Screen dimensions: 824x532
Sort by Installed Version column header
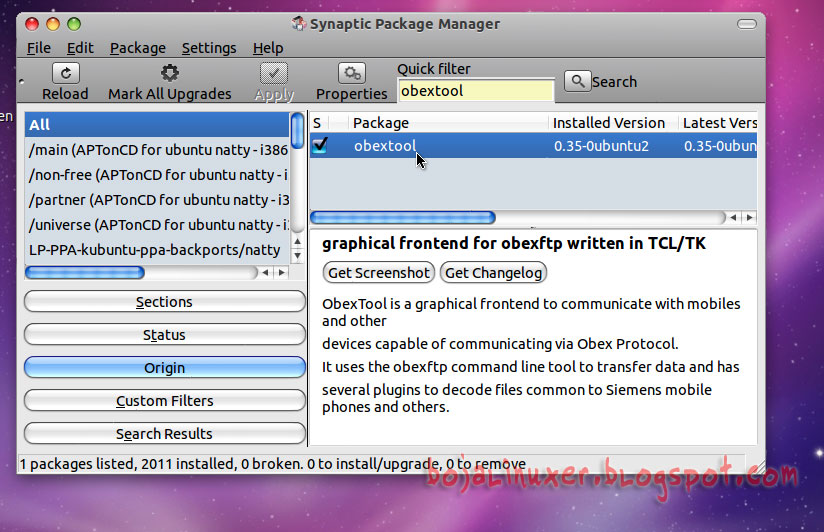[613, 123]
